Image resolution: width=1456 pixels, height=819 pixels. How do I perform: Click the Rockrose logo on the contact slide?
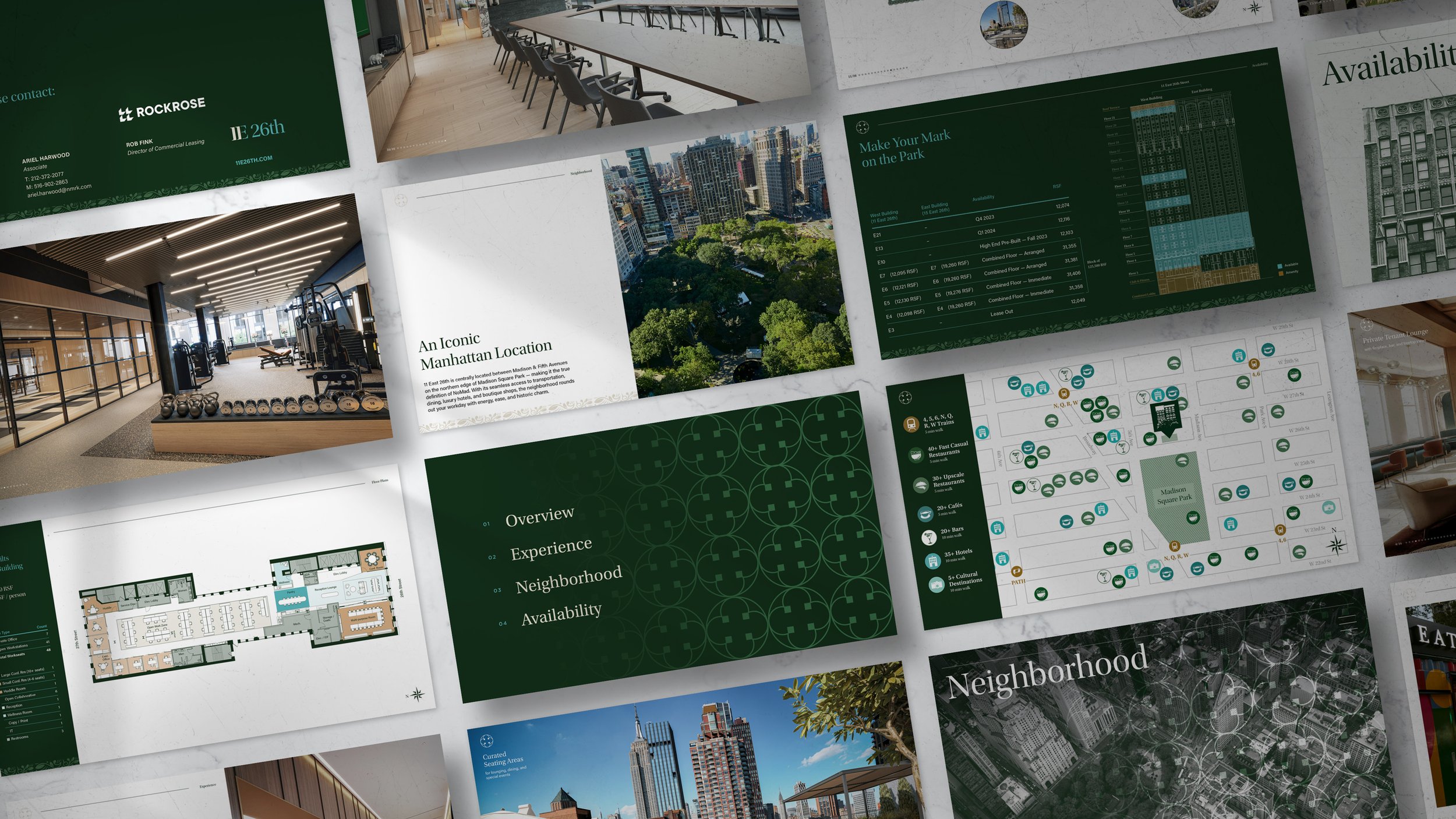[x=161, y=109]
